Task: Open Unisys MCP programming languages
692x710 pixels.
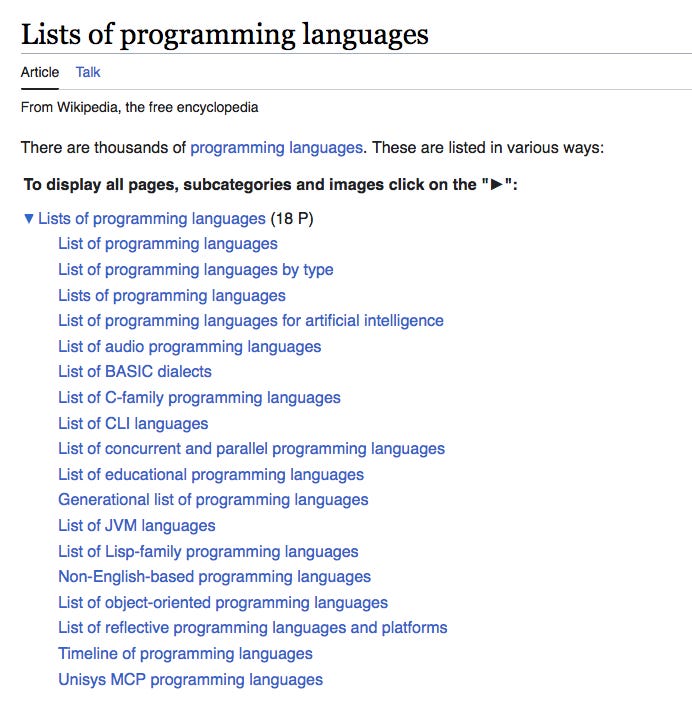Action: 191,680
